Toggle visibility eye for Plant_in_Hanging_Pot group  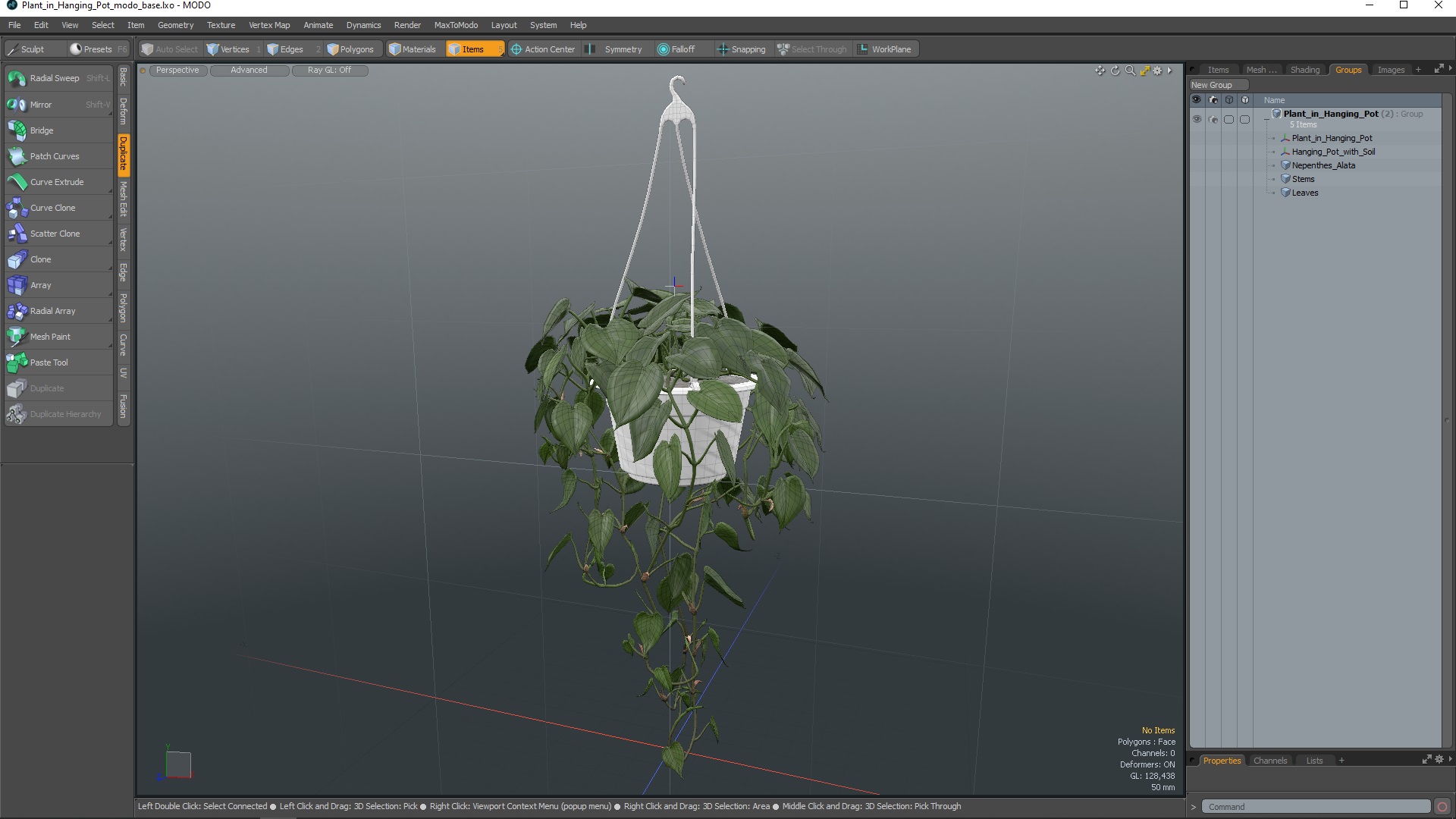point(1197,120)
